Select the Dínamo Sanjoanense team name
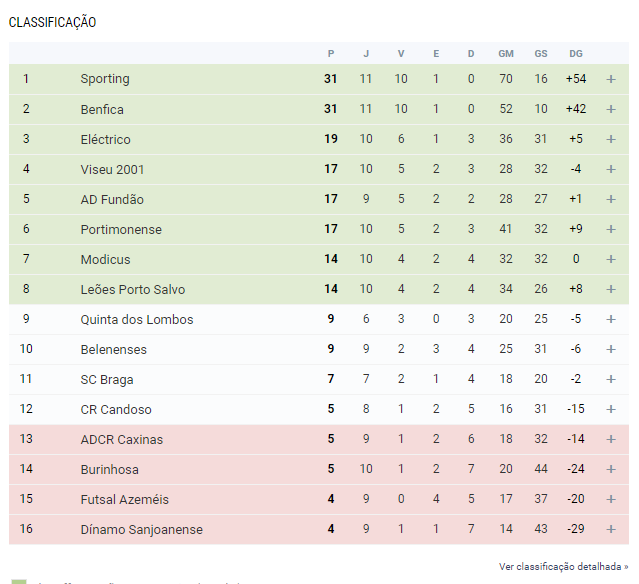 (x=141, y=529)
